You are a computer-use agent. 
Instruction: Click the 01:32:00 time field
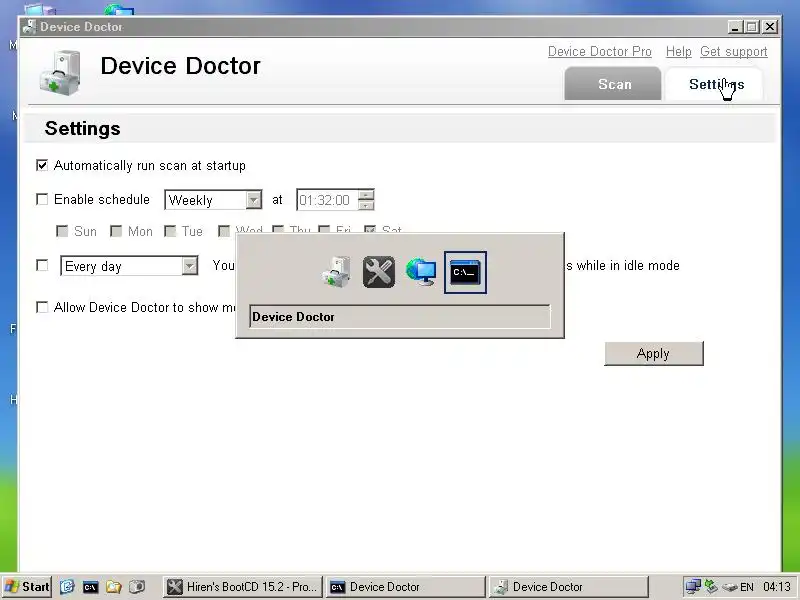[327, 200]
